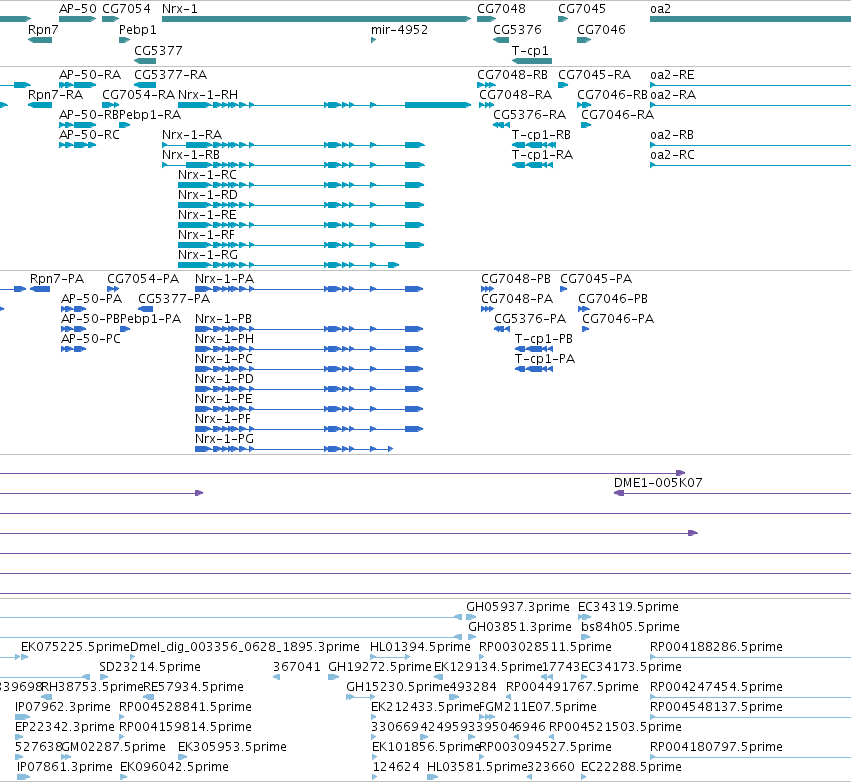Select the CG7046-PB protein label
Image resolution: width=851 pixels, height=782 pixels.
point(613,299)
